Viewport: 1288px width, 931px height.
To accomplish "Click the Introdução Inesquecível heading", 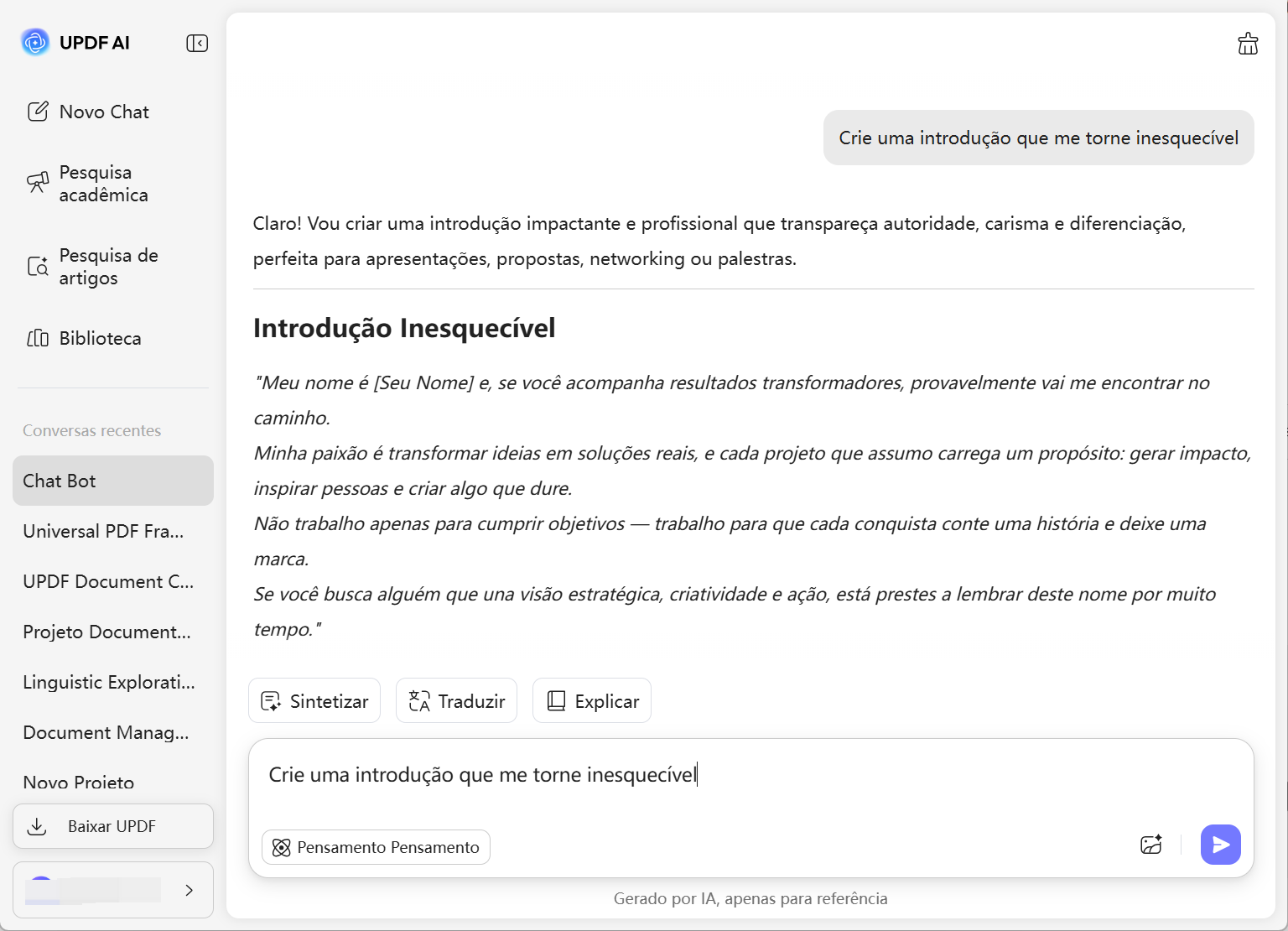I will (404, 328).
